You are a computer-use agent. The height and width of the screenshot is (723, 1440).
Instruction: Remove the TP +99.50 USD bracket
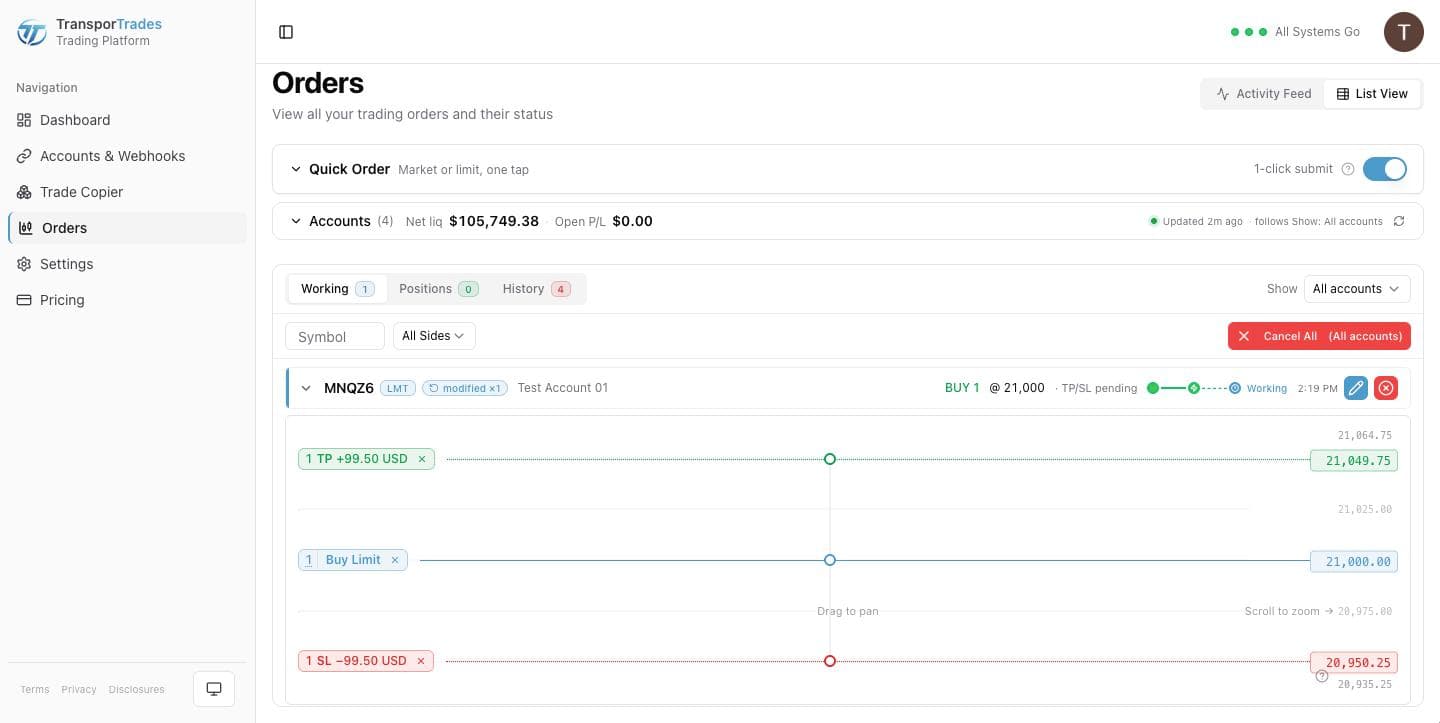tap(422, 459)
